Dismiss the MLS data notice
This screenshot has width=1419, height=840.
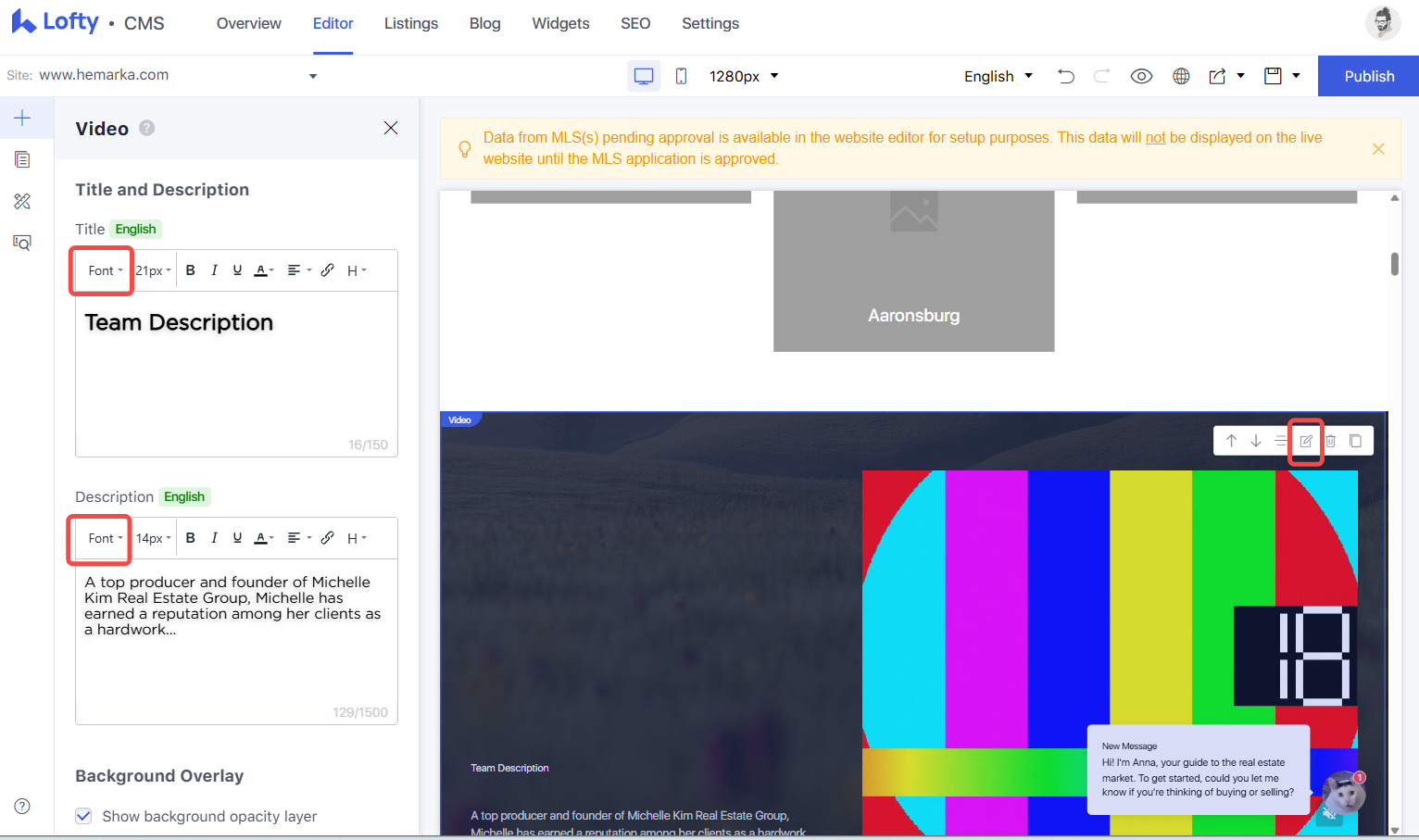point(1378,148)
